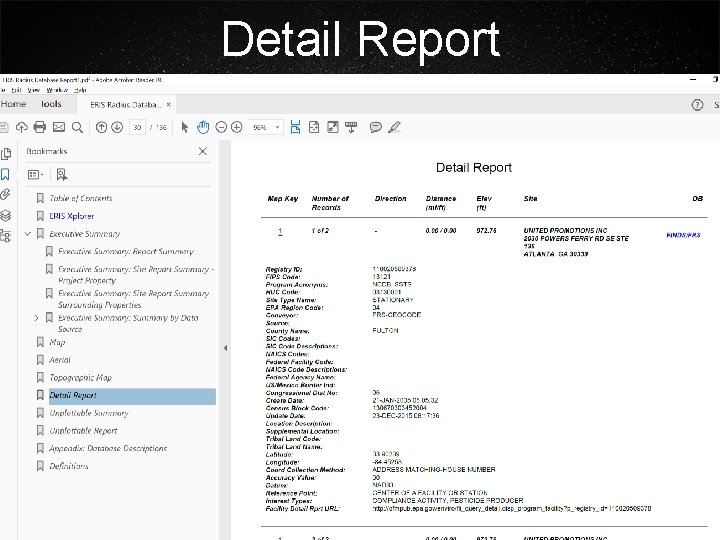Click the page number input field
This screenshot has height=540, width=720.
[x=137, y=127]
